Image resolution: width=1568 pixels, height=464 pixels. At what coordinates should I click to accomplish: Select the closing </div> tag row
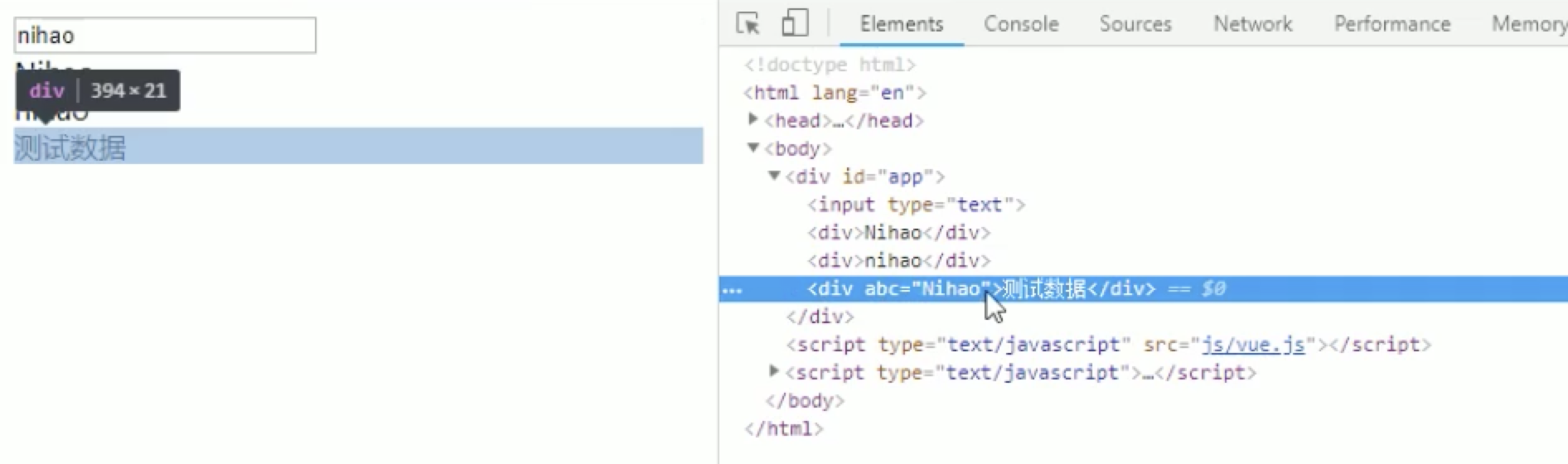click(820, 317)
